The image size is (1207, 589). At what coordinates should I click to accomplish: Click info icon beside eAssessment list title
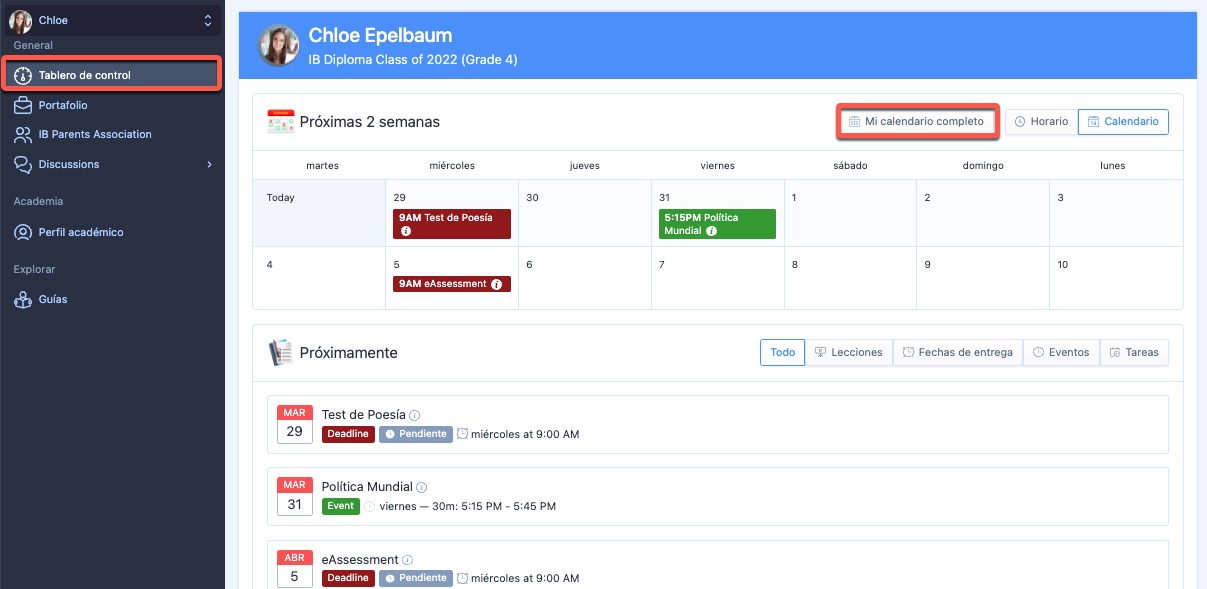pos(408,560)
